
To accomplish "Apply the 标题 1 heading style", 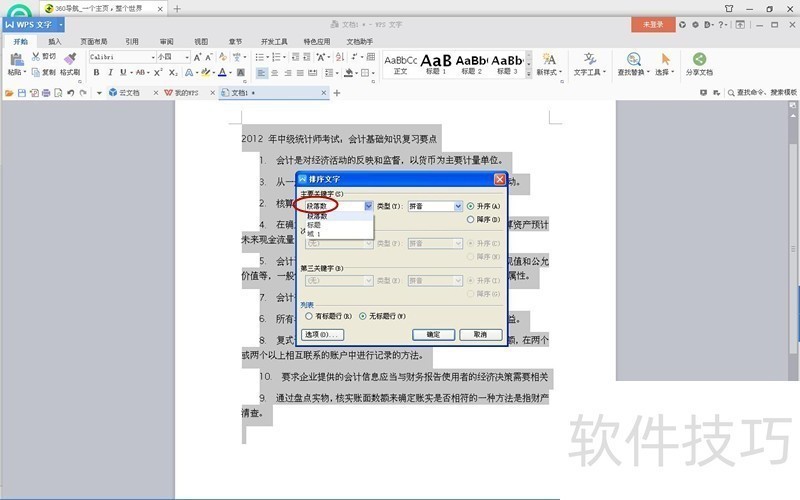I will (436, 64).
